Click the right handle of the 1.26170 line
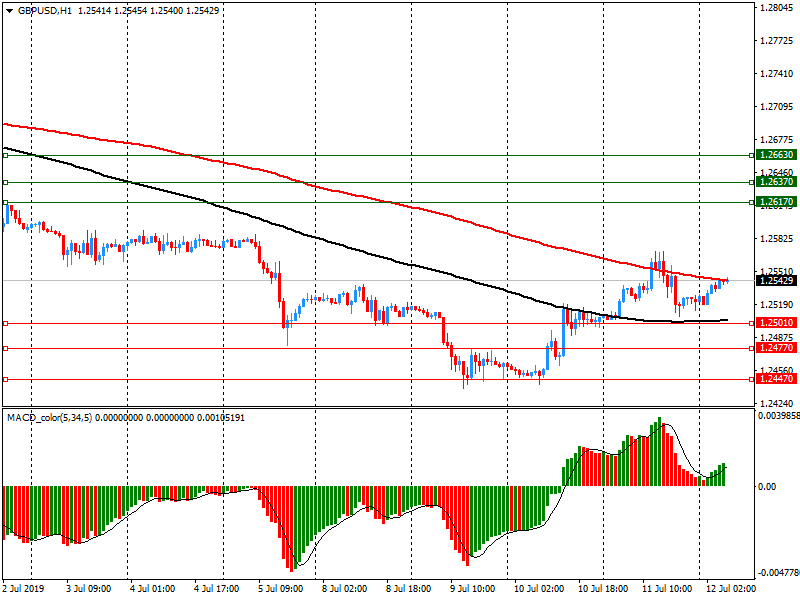Viewport: 800px width, 600px height. click(752, 202)
